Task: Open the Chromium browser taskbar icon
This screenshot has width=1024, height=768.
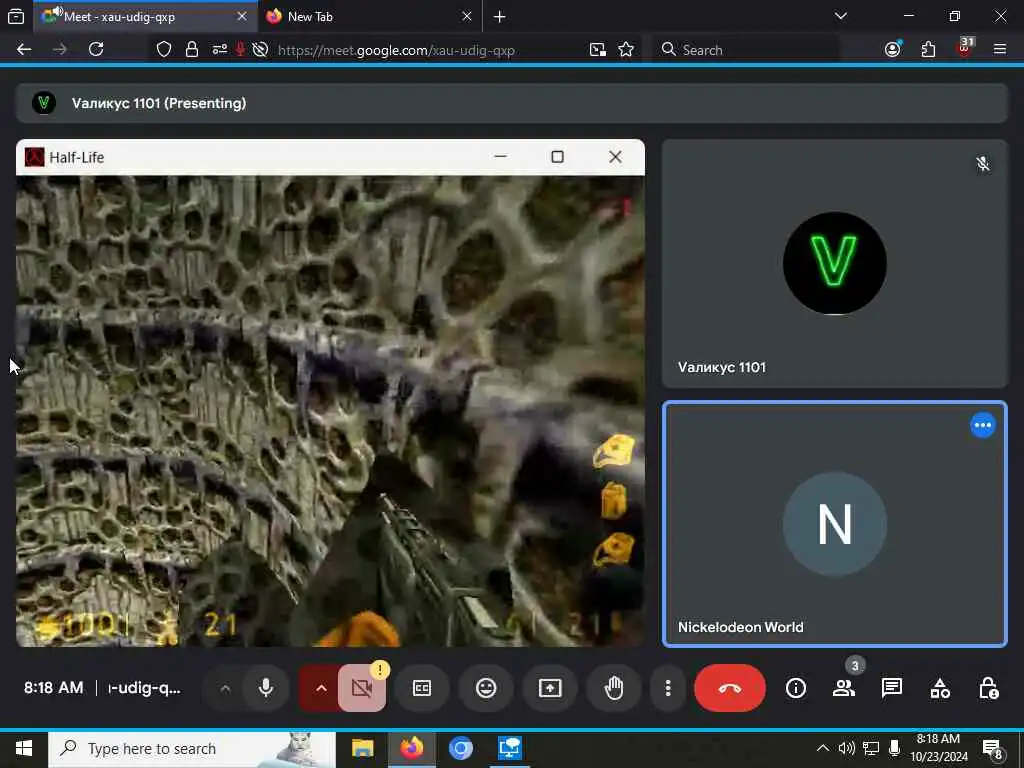Action: click(x=460, y=748)
